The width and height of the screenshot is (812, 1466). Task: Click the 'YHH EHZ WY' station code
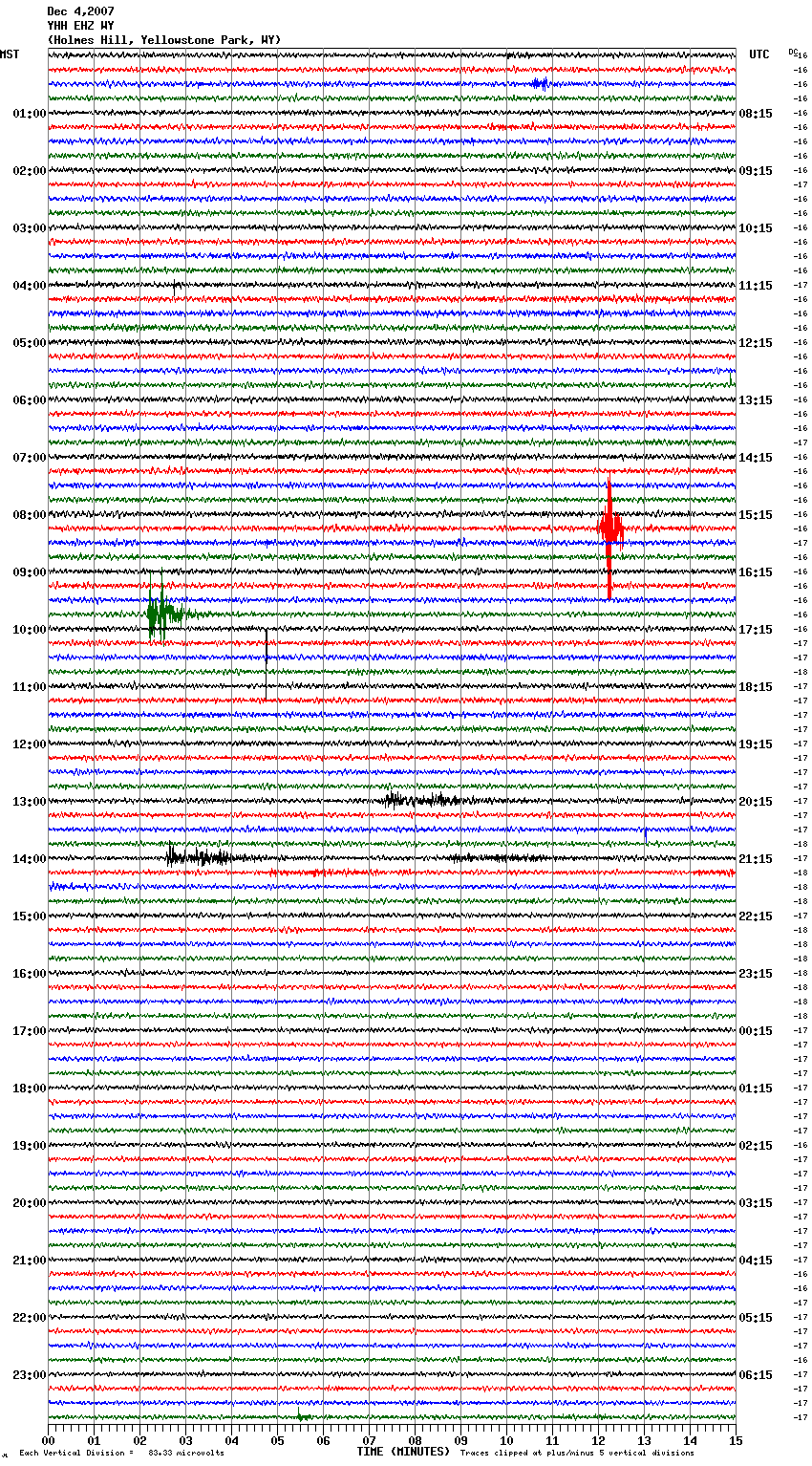[80, 26]
